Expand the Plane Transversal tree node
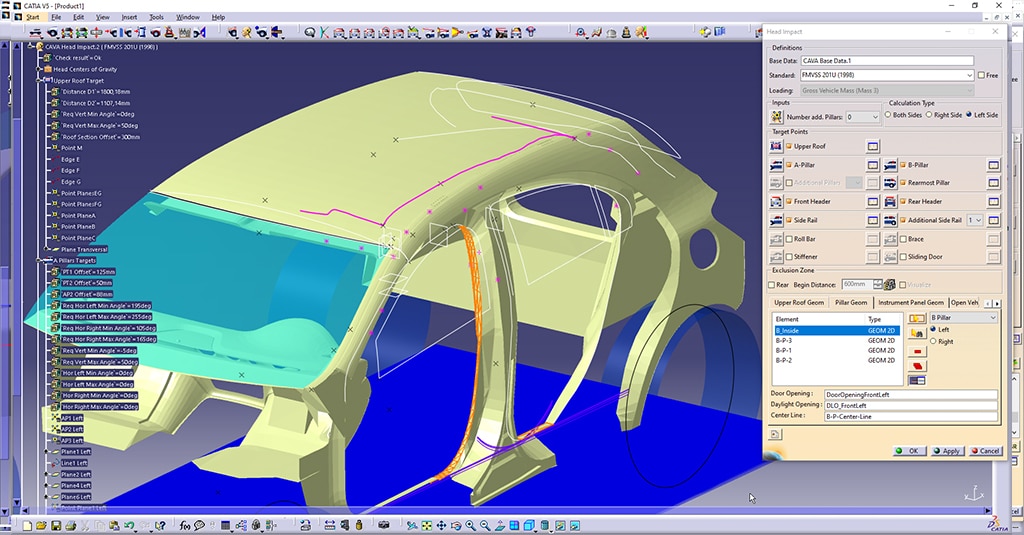This screenshot has height=535, width=1024. click(x=46, y=250)
